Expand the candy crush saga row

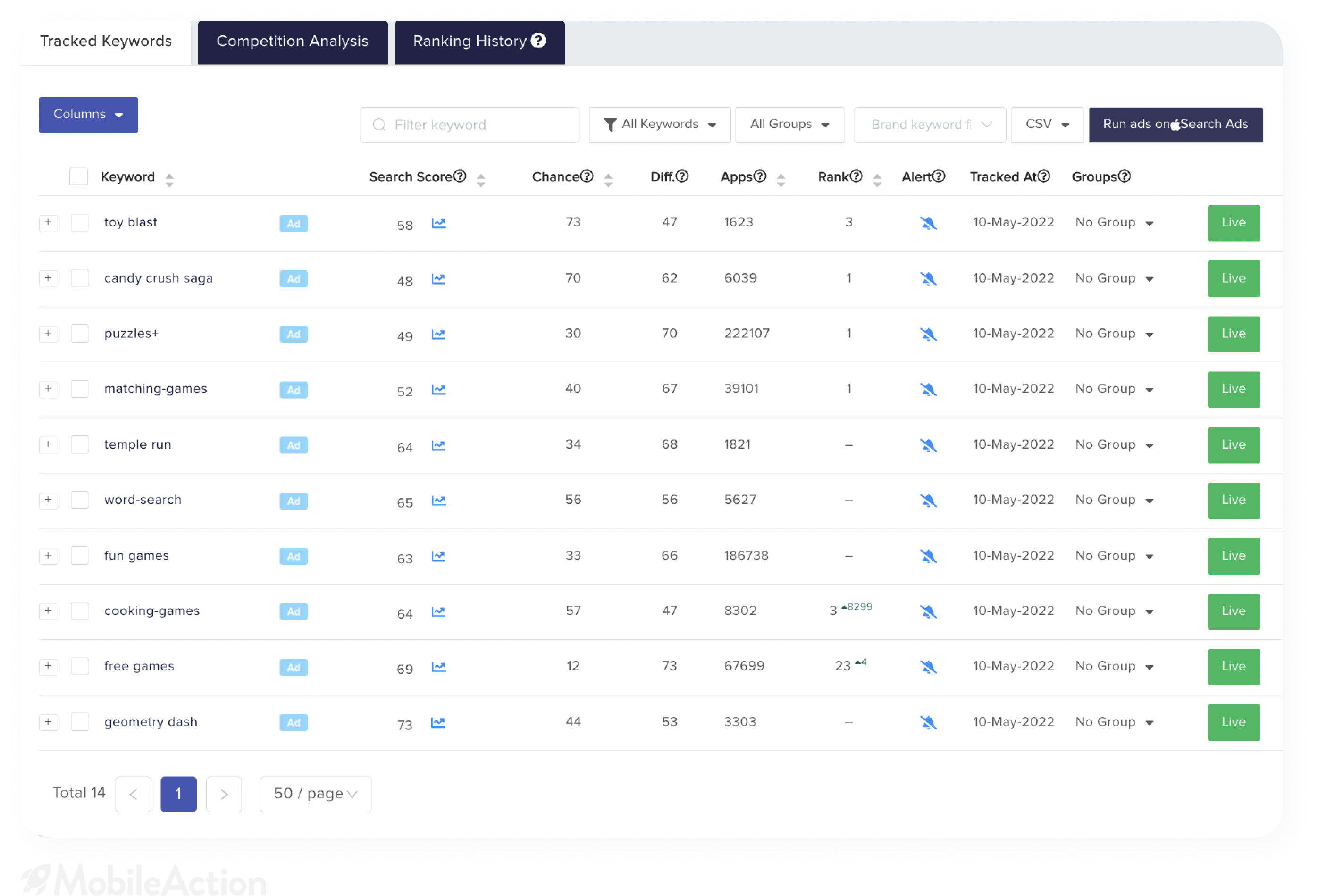[48, 278]
